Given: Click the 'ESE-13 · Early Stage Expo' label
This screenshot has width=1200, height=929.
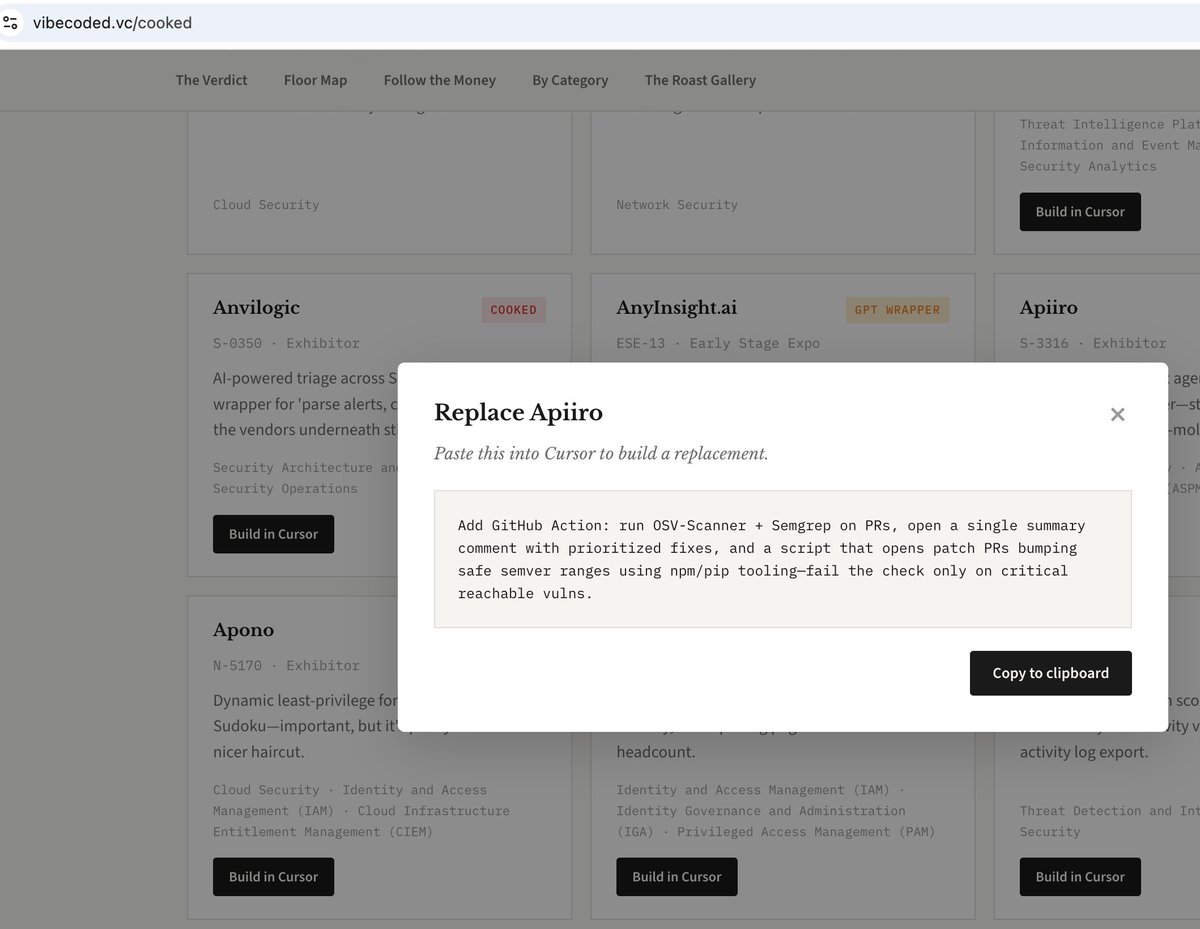Looking at the screenshot, I should click(718, 343).
